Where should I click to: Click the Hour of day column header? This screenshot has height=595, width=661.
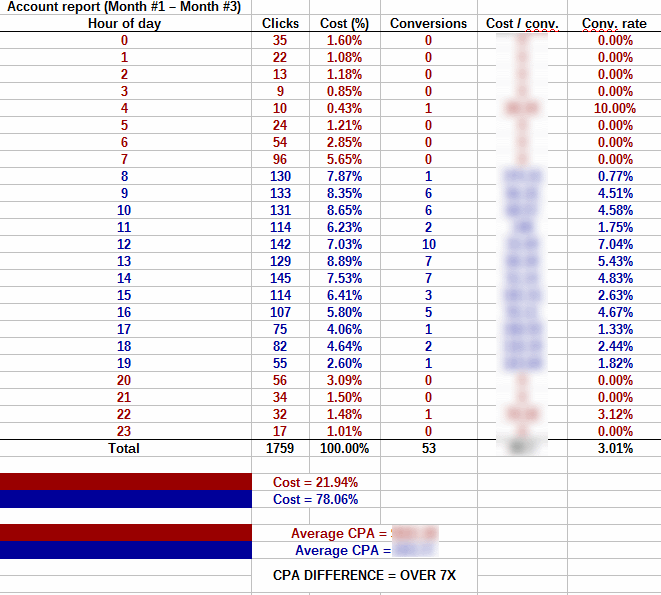click(124, 23)
